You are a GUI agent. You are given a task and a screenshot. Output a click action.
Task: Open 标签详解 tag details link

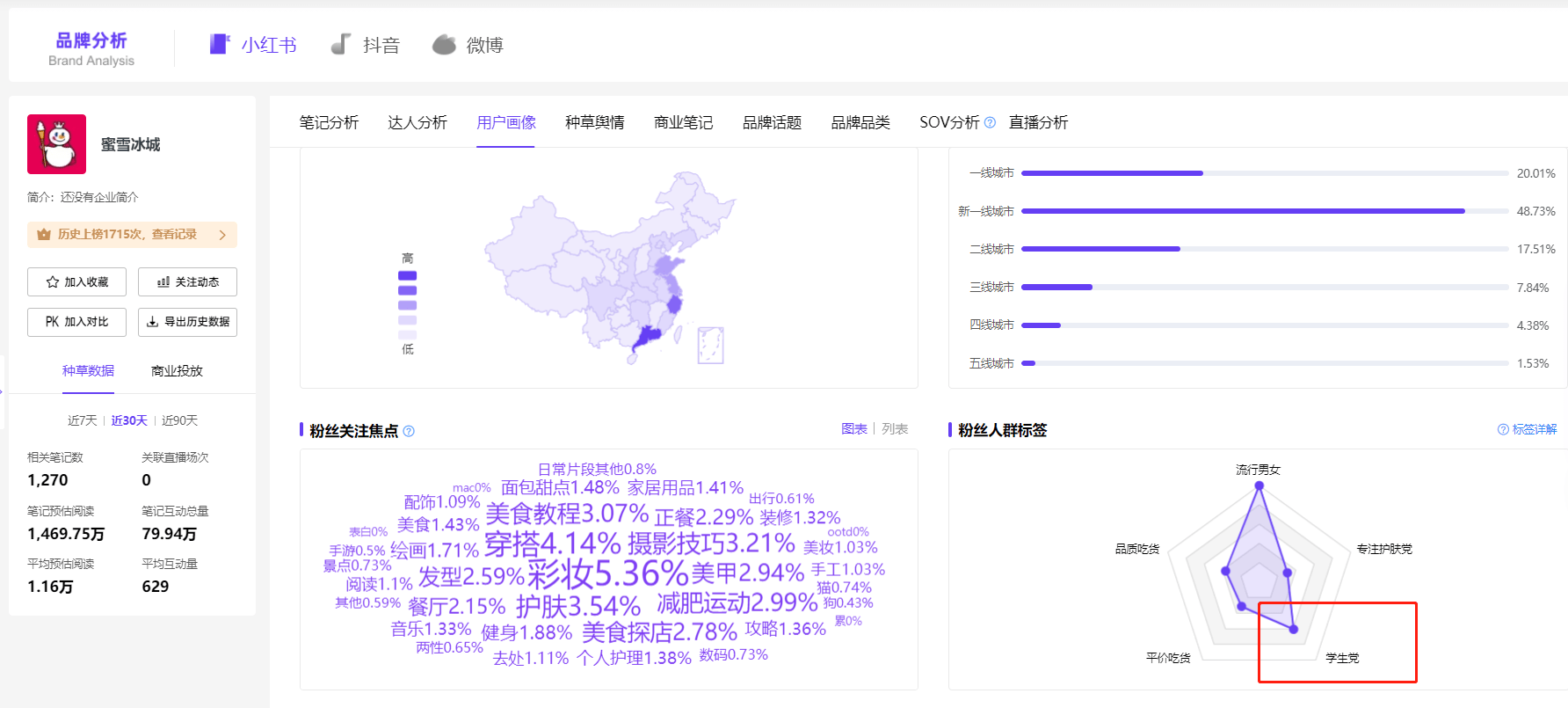1528,429
